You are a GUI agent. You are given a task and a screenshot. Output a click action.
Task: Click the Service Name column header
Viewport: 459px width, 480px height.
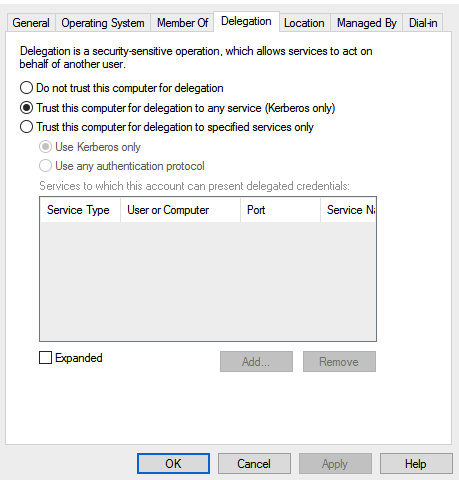tap(348, 210)
